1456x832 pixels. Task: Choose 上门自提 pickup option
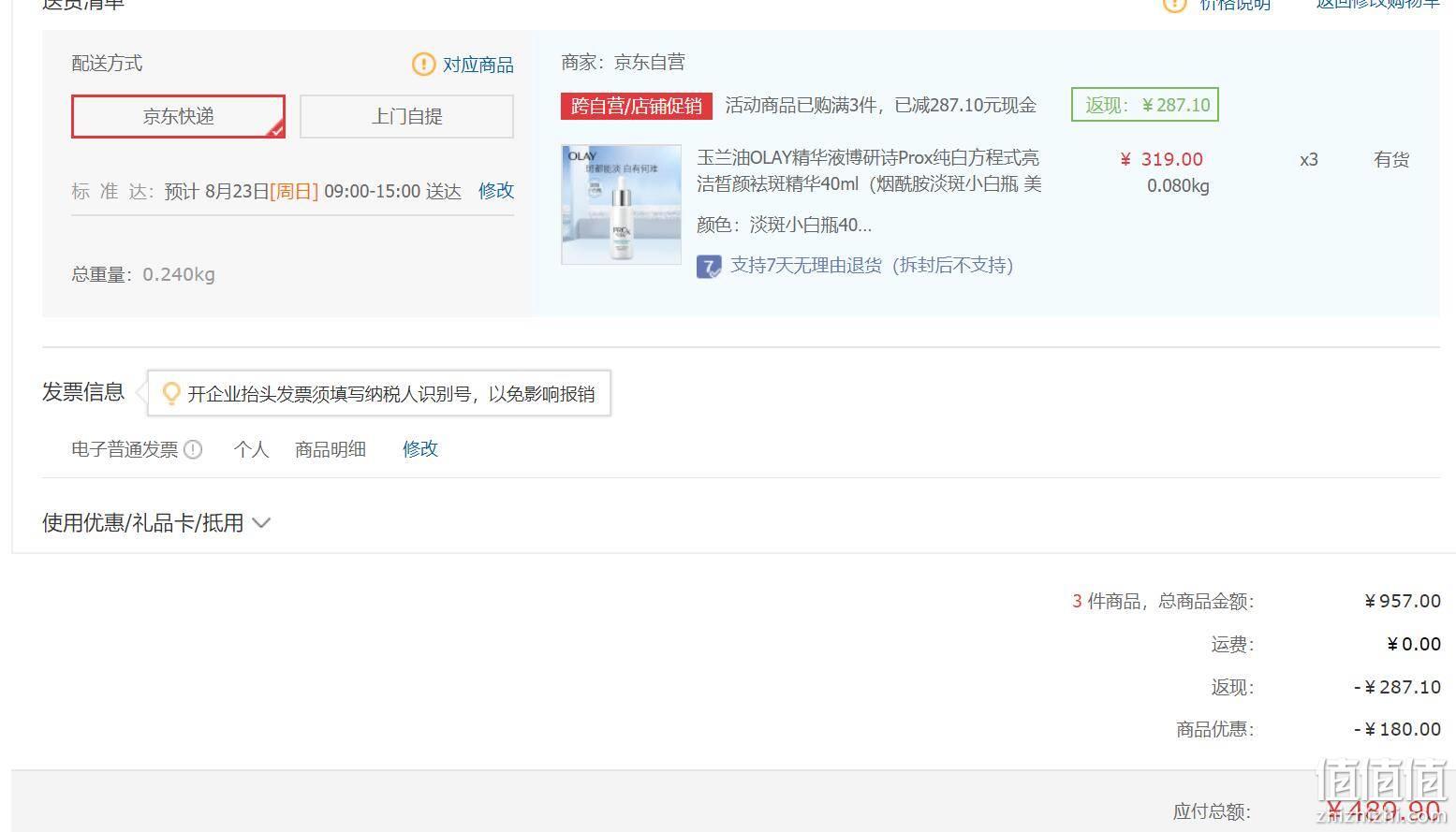tap(406, 116)
